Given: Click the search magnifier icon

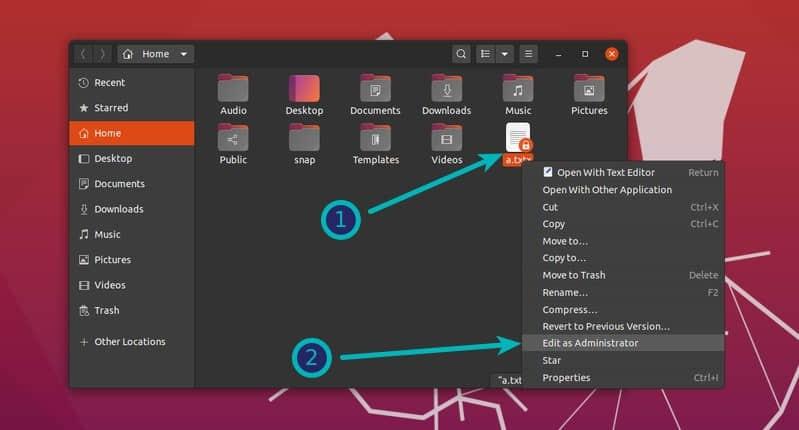Looking at the screenshot, I should tap(460, 54).
